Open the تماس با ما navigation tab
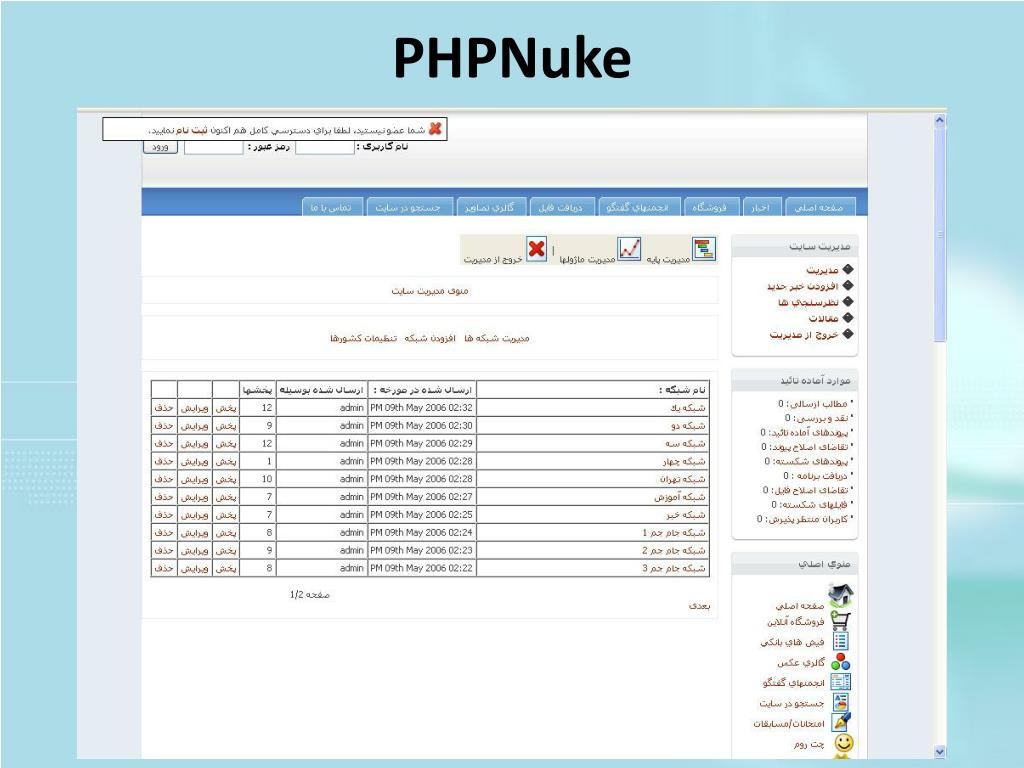The image size is (1024, 768). (331, 207)
